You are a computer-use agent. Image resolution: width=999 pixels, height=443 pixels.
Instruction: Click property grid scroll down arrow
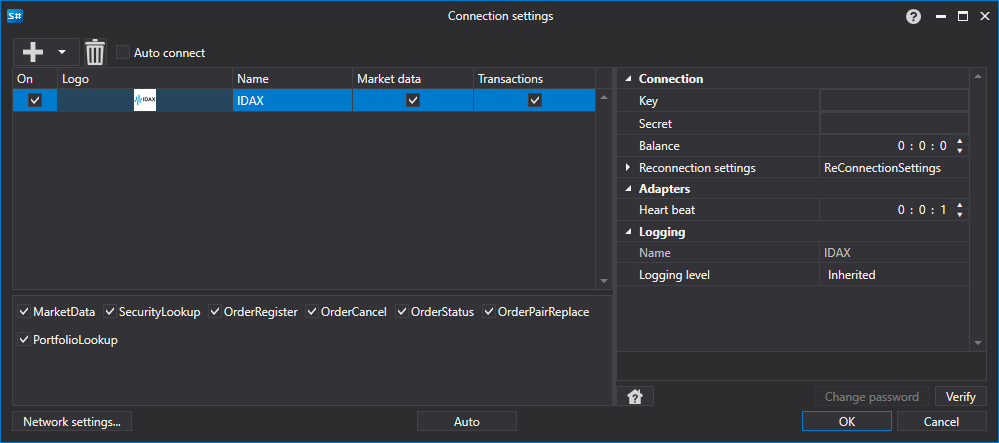(978, 343)
